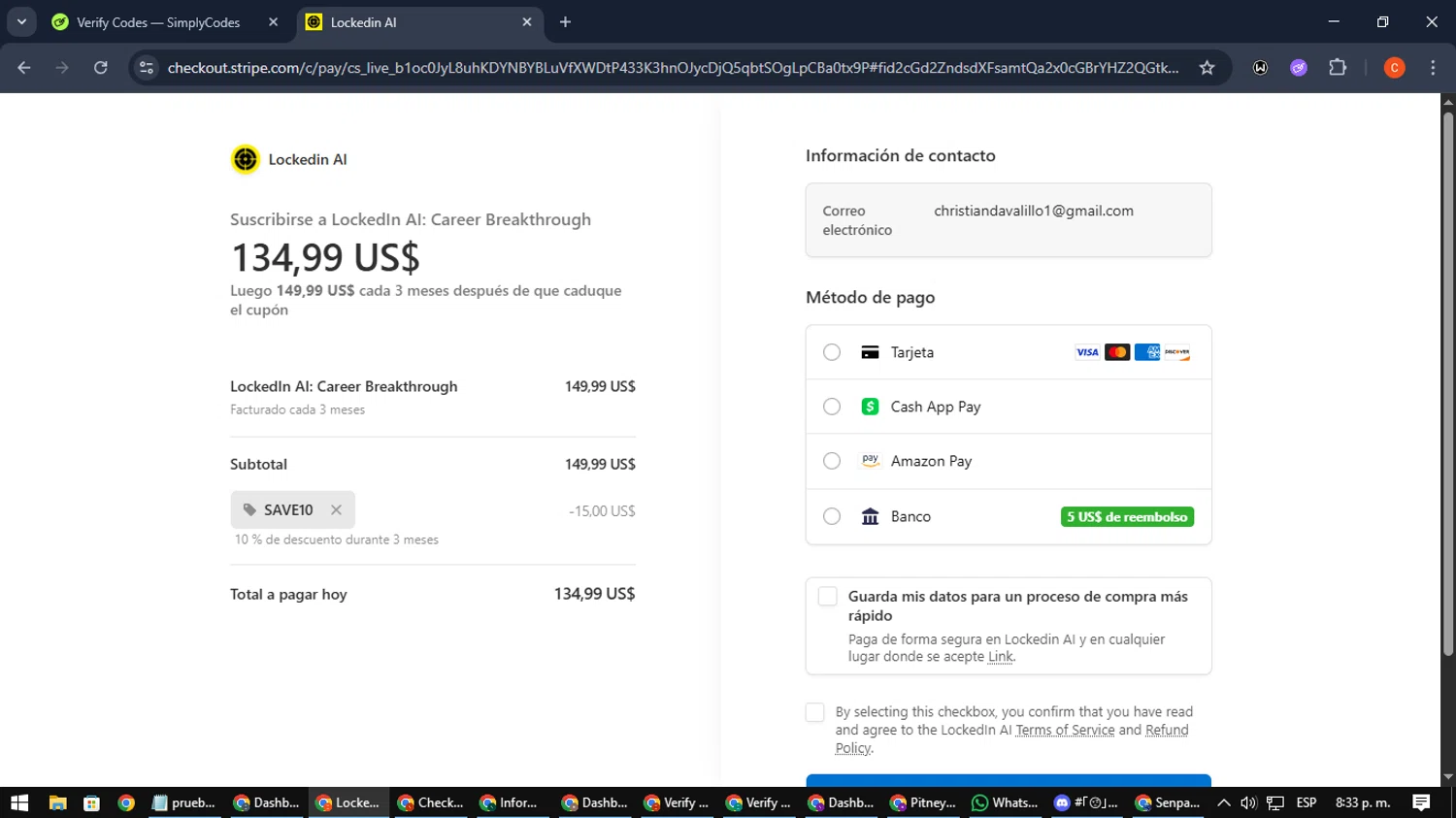Select the Cash App Pay radio button
Image resolution: width=1456 pixels, height=818 pixels.
click(x=832, y=407)
